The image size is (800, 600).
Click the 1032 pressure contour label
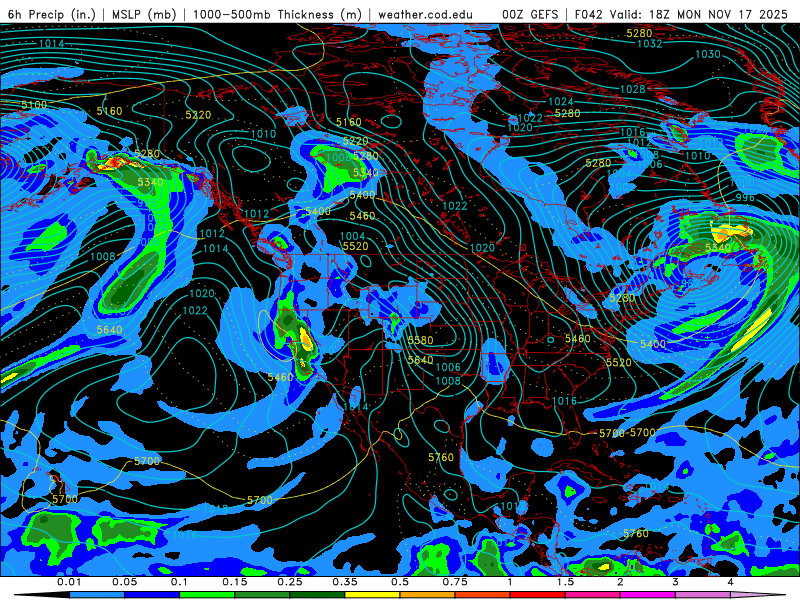[649, 44]
